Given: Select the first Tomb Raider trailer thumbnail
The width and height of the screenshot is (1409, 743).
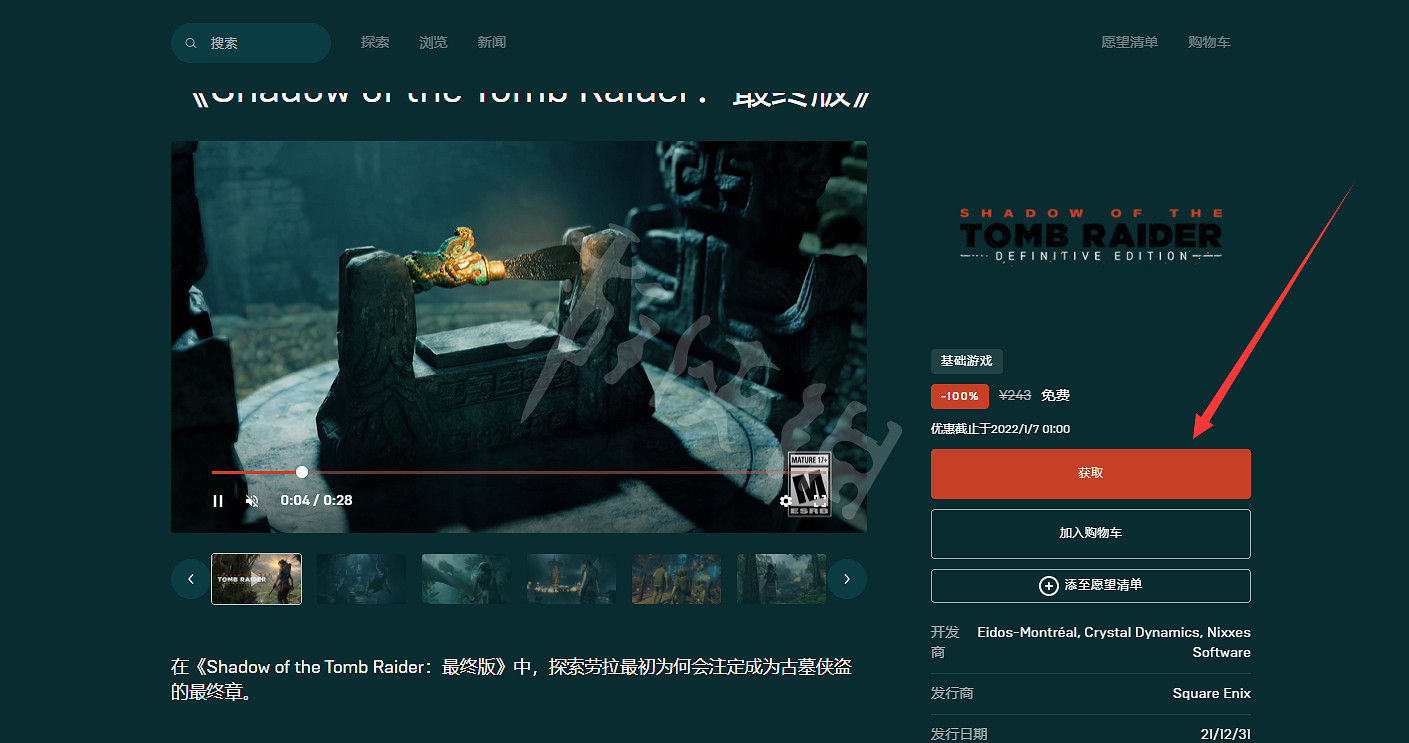Looking at the screenshot, I should (256, 579).
